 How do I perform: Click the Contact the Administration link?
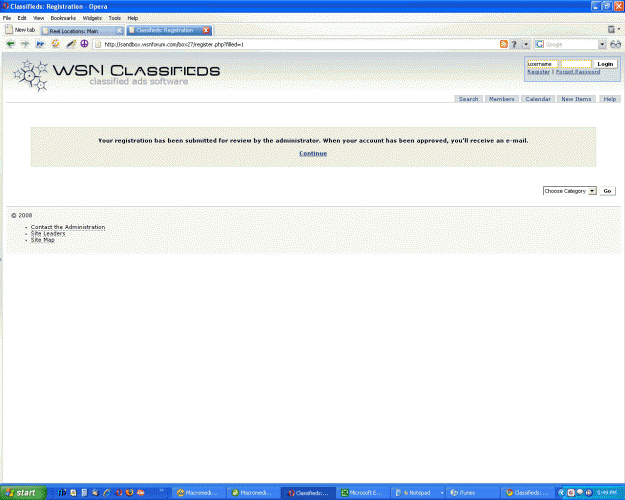(x=67, y=227)
